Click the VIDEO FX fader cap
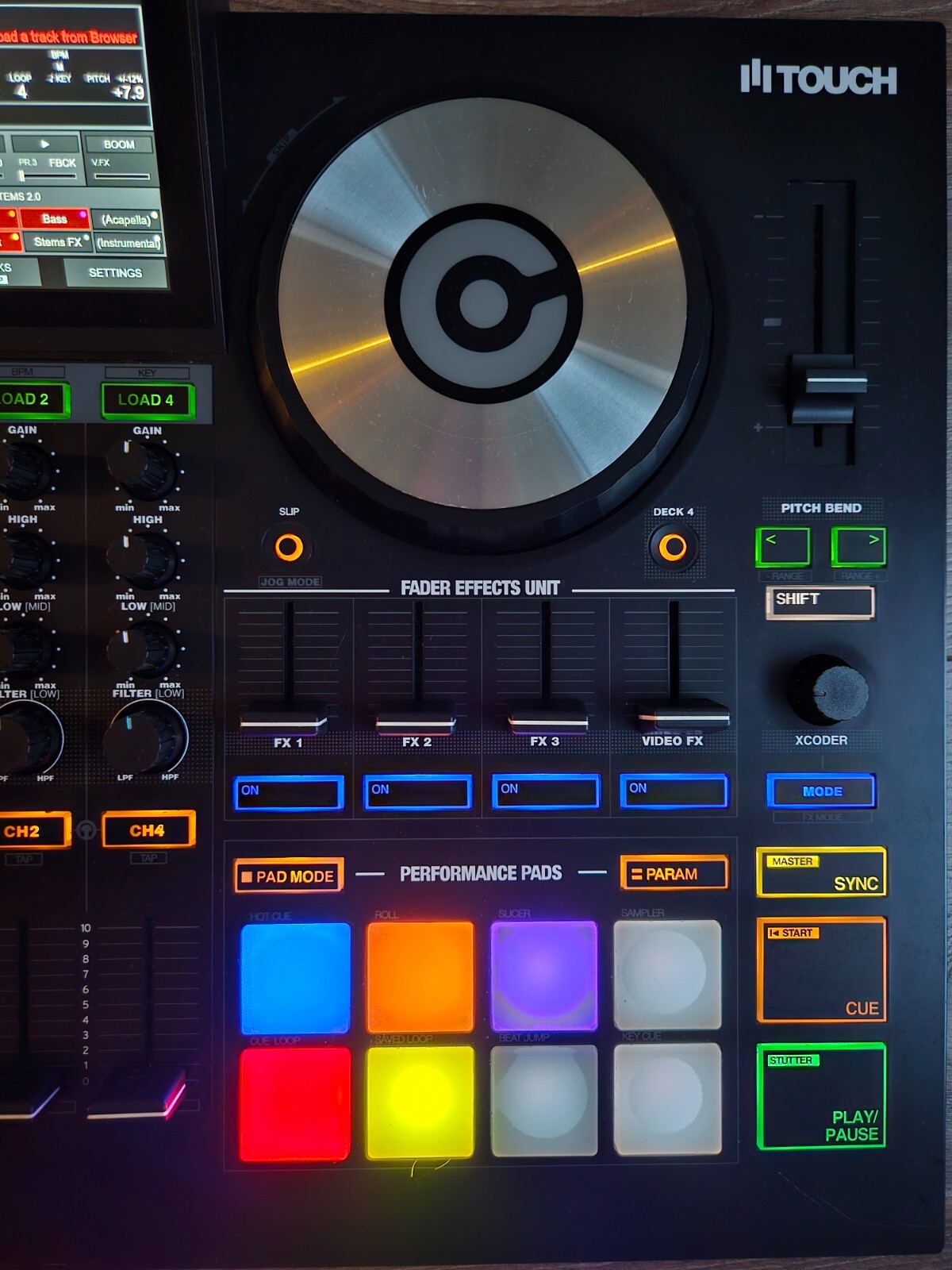Viewport: 952px width, 1270px height. pos(683,714)
